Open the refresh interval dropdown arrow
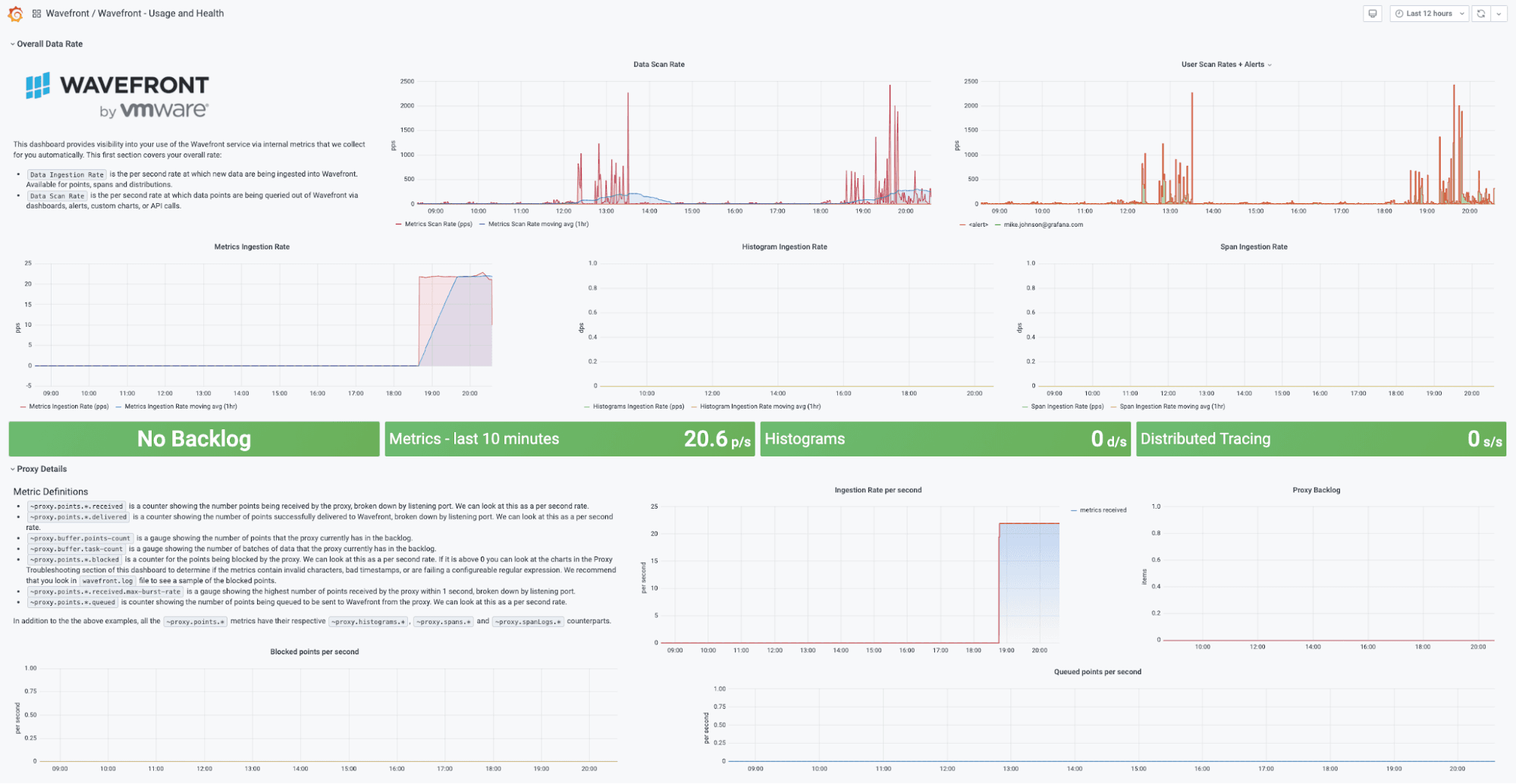 click(x=1499, y=14)
